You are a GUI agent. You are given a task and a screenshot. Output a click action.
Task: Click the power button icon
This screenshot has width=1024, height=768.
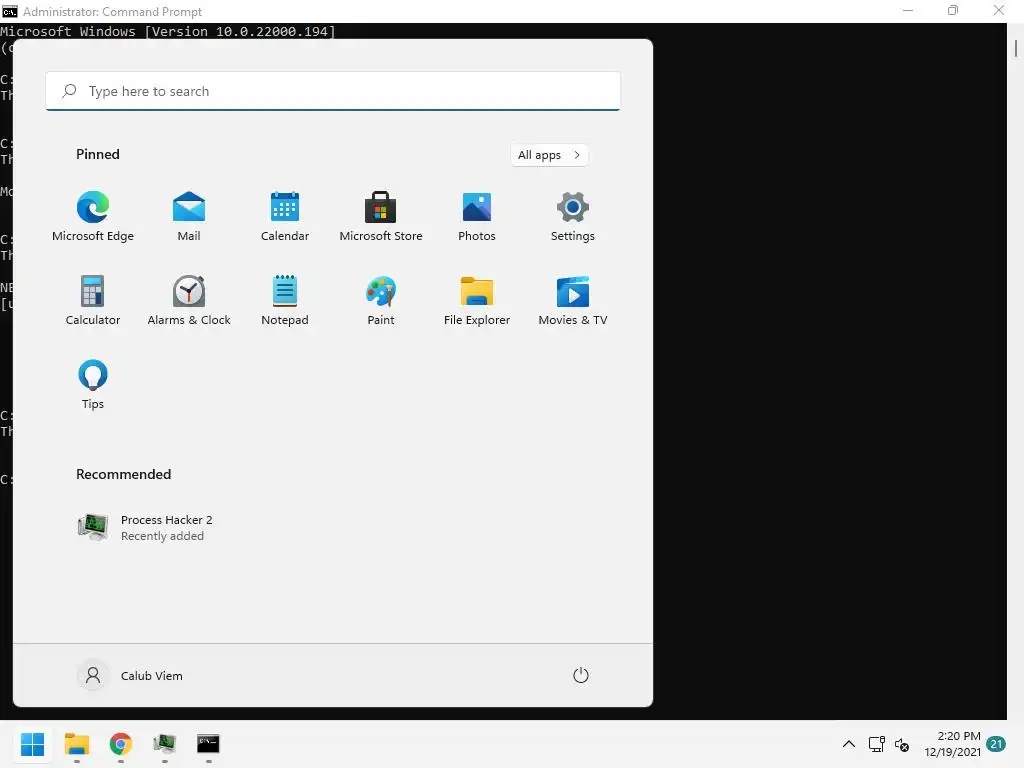tap(581, 675)
